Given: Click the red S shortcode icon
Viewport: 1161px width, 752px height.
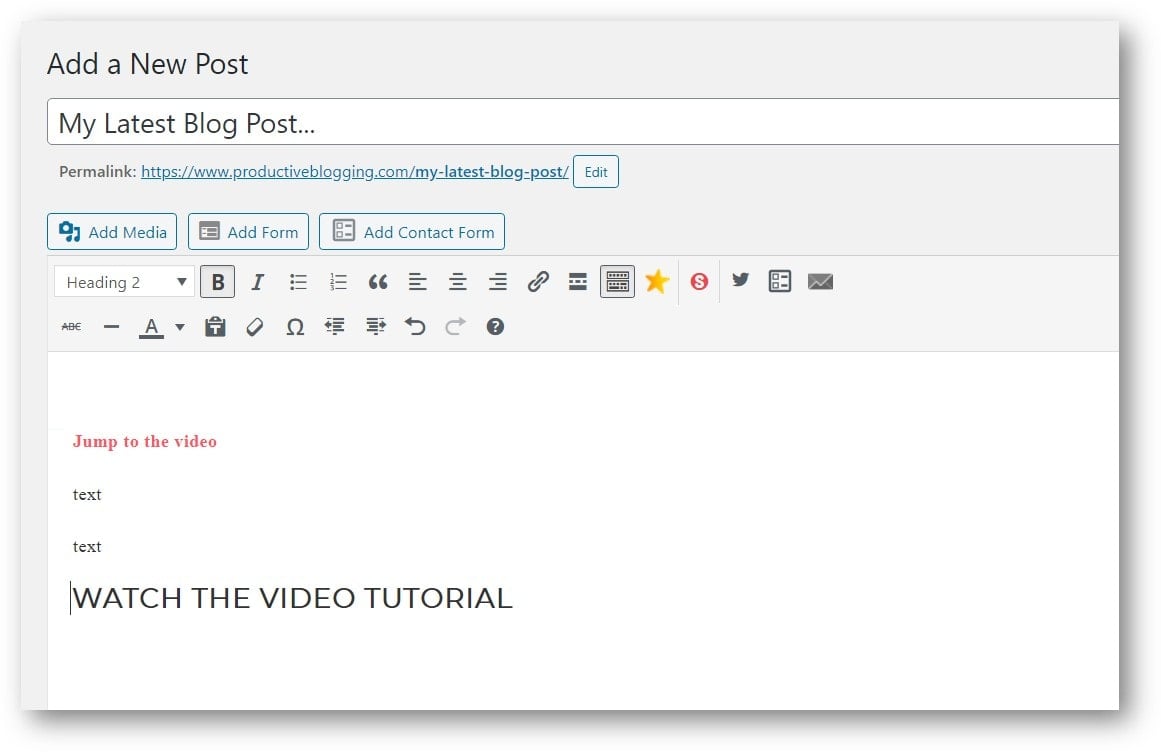Looking at the screenshot, I should click(x=699, y=282).
